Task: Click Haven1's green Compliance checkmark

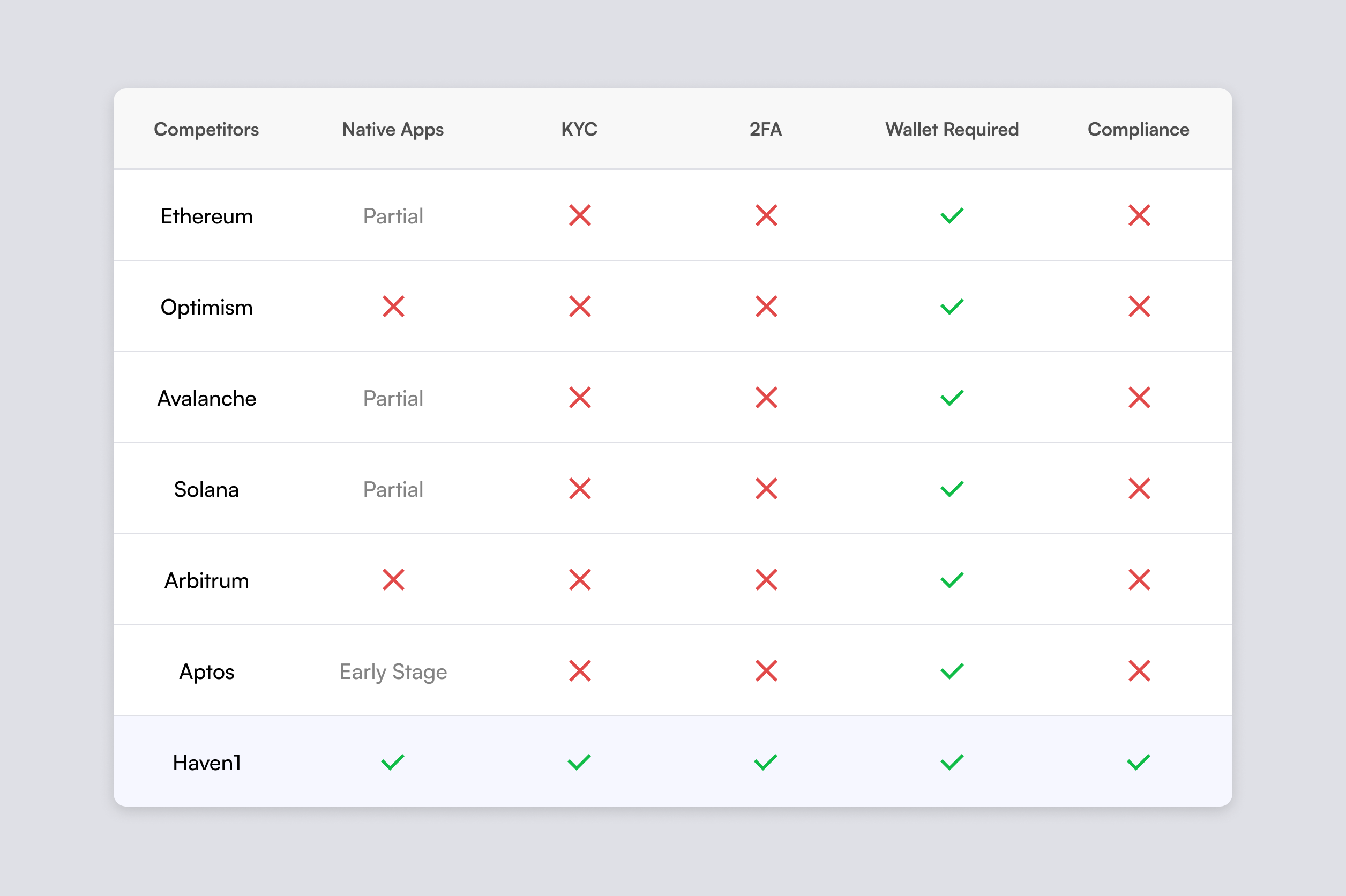Action: pyautogui.click(x=1138, y=761)
